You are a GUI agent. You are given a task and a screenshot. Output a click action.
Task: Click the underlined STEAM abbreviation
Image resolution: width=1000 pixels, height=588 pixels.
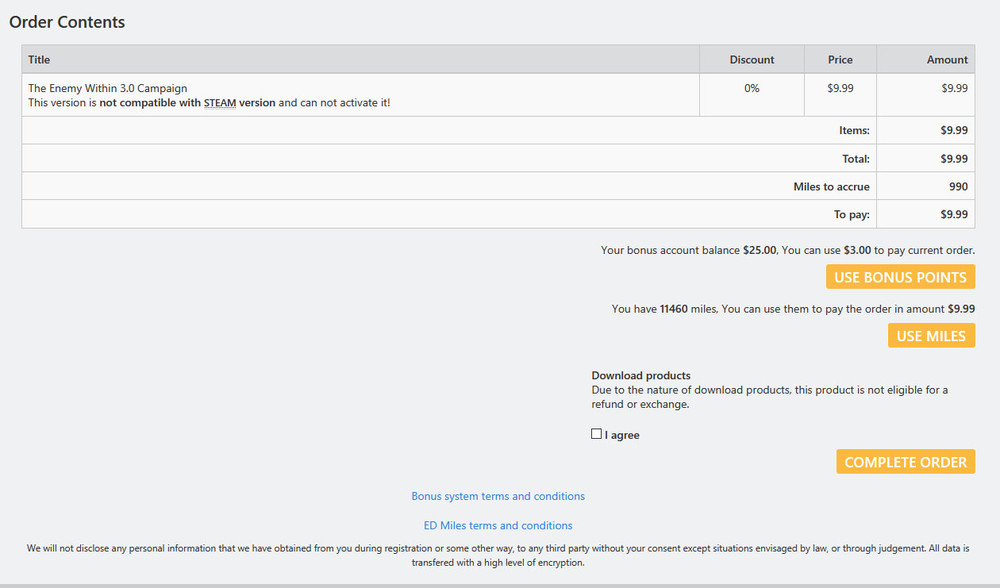220,102
